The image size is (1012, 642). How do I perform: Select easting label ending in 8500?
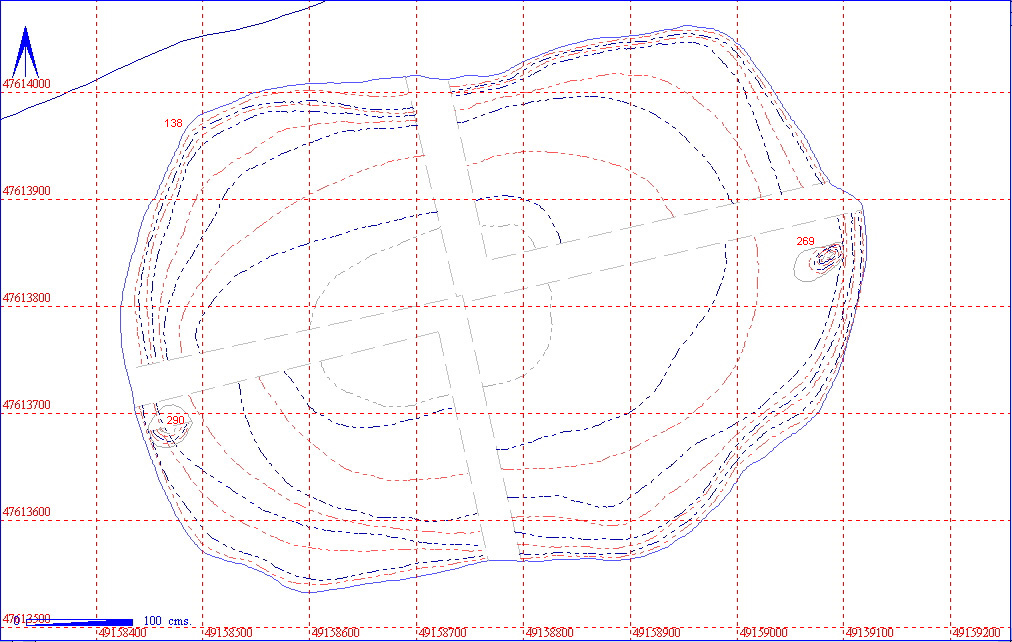click(229, 633)
